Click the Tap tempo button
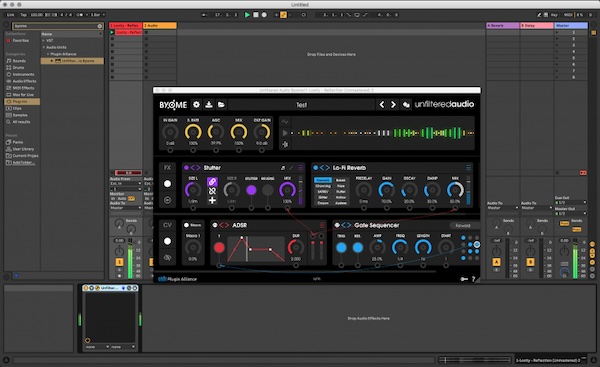The height and width of the screenshot is (367, 600). [x=23, y=15]
